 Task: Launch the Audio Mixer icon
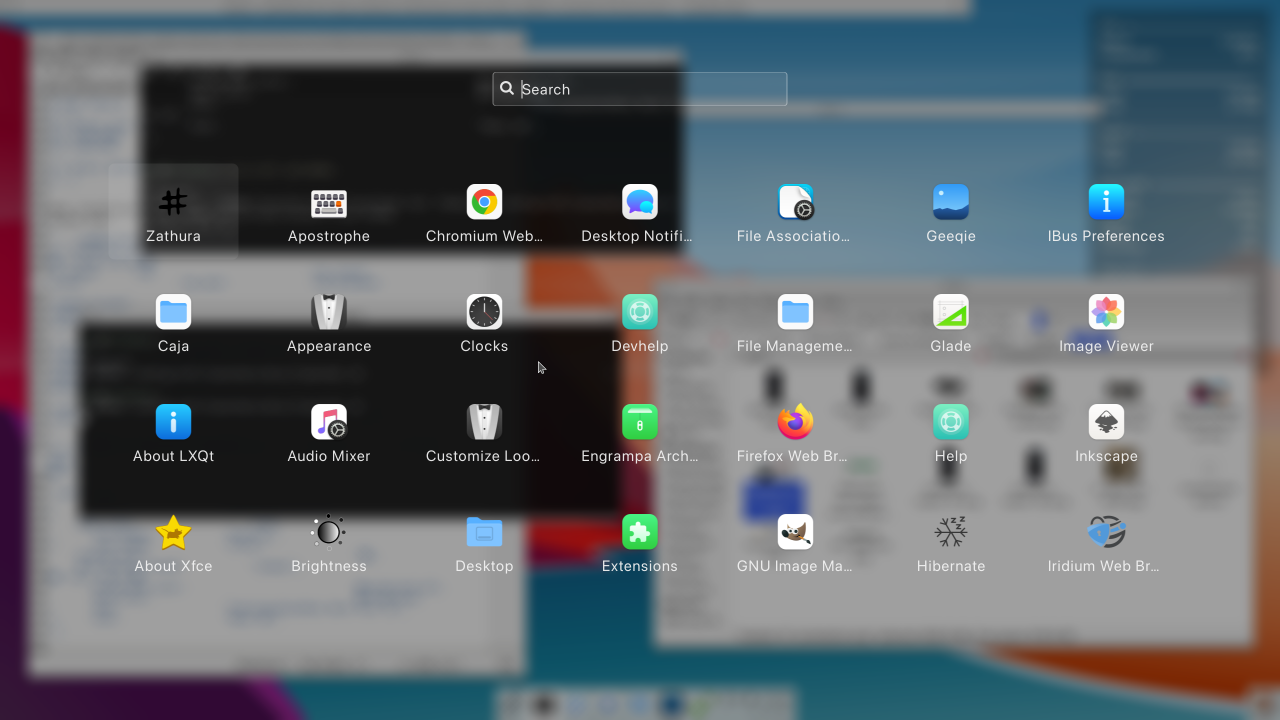329,422
